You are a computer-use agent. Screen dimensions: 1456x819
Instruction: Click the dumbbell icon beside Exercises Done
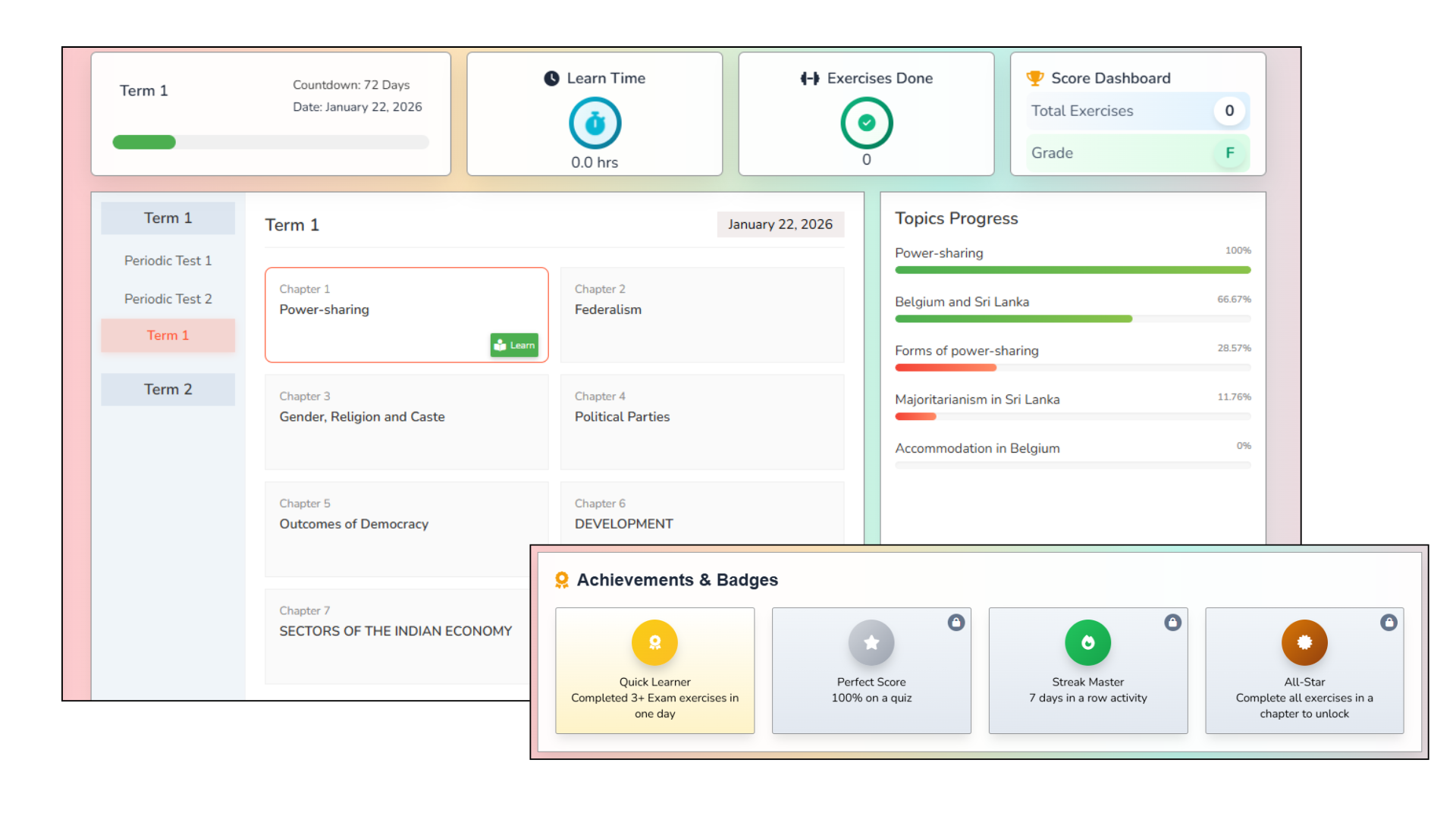click(809, 78)
